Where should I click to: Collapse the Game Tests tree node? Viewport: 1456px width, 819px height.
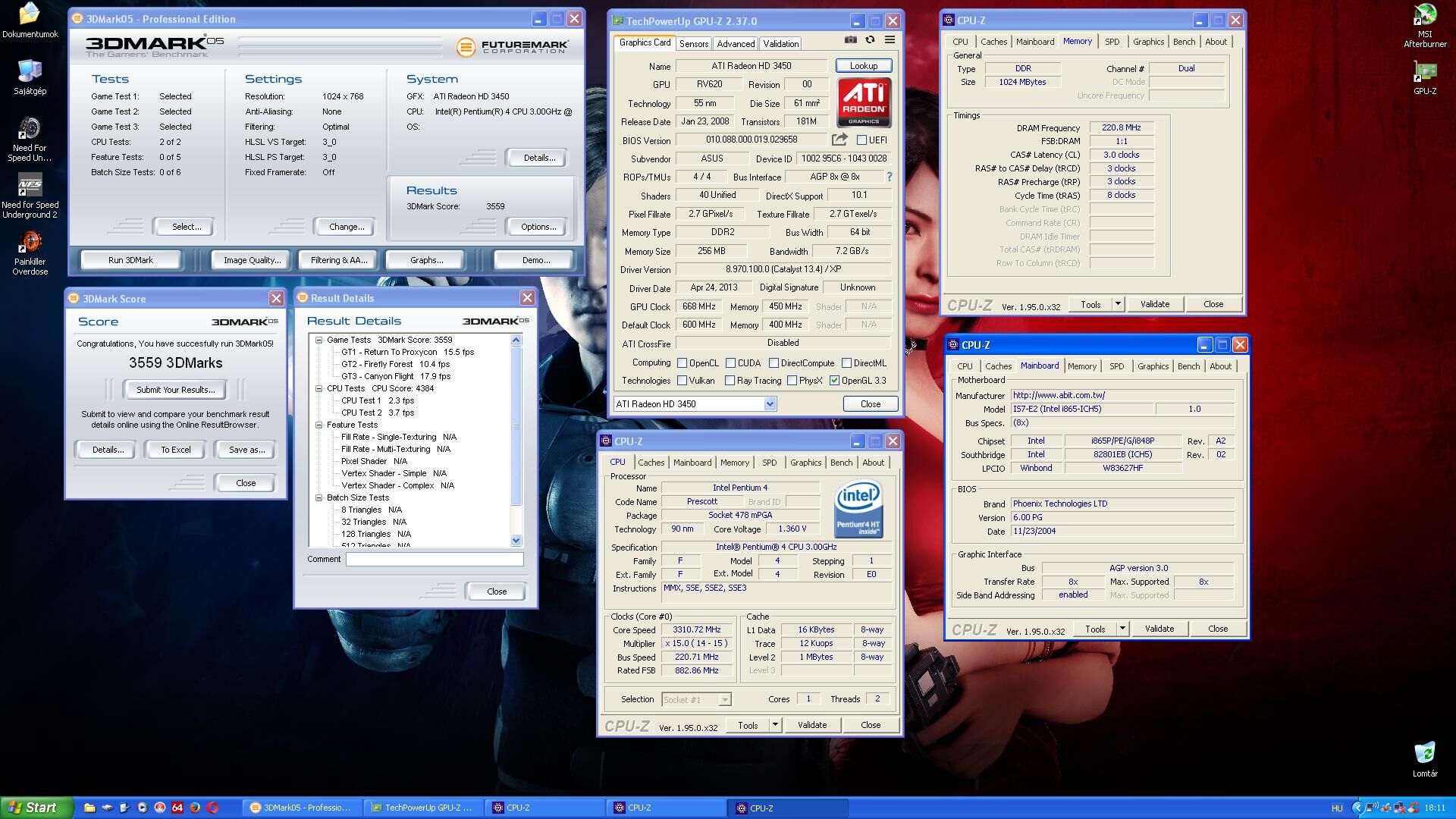click(319, 340)
